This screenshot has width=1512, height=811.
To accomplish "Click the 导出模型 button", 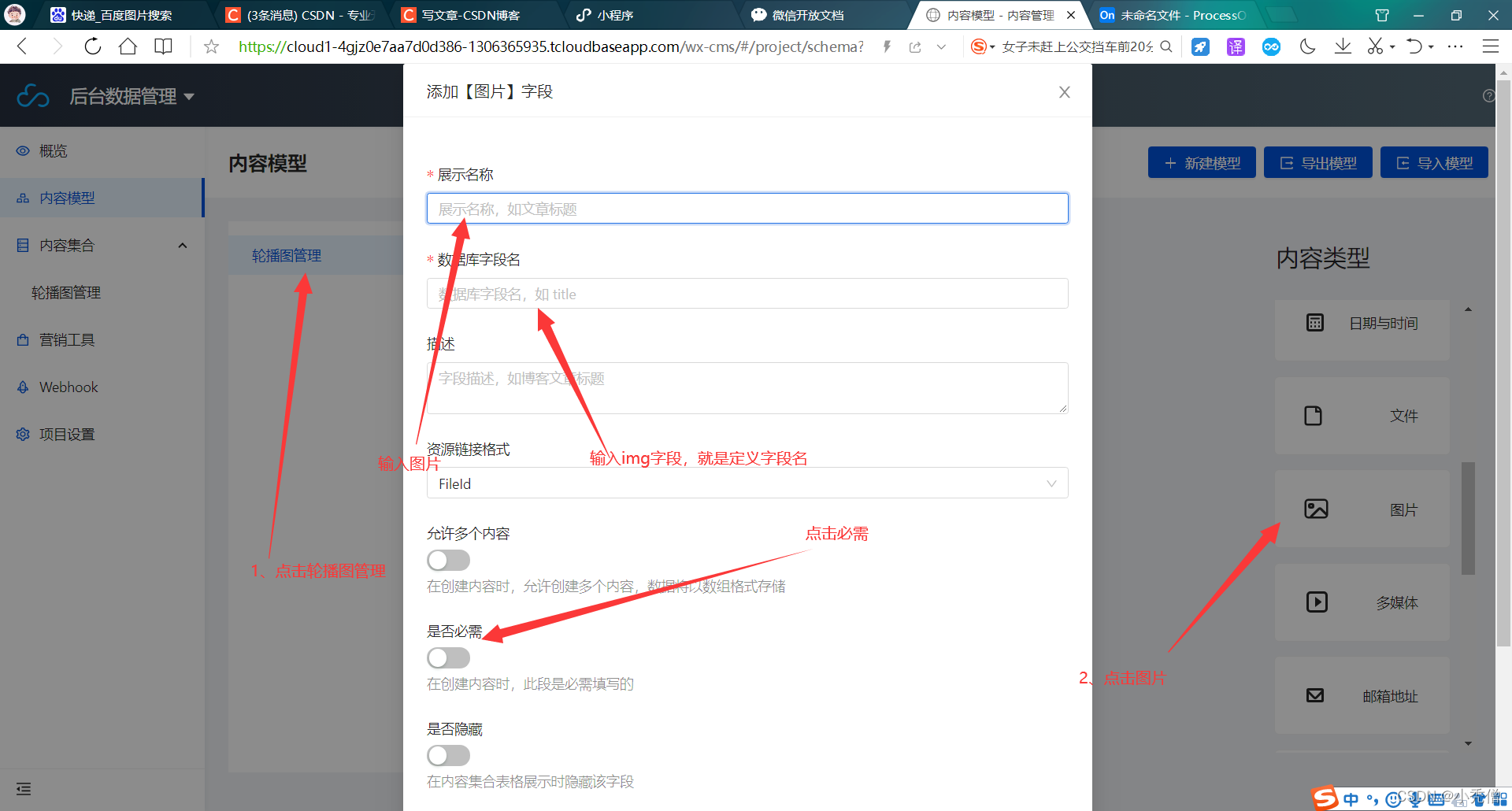I will (x=1318, y=163).
